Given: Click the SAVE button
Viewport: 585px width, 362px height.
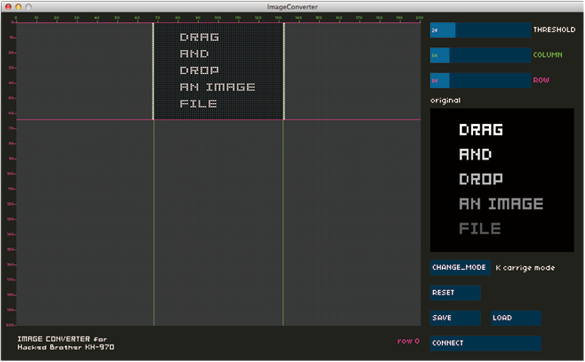Looking at the screenshot, I should click(x=455, y=318).
